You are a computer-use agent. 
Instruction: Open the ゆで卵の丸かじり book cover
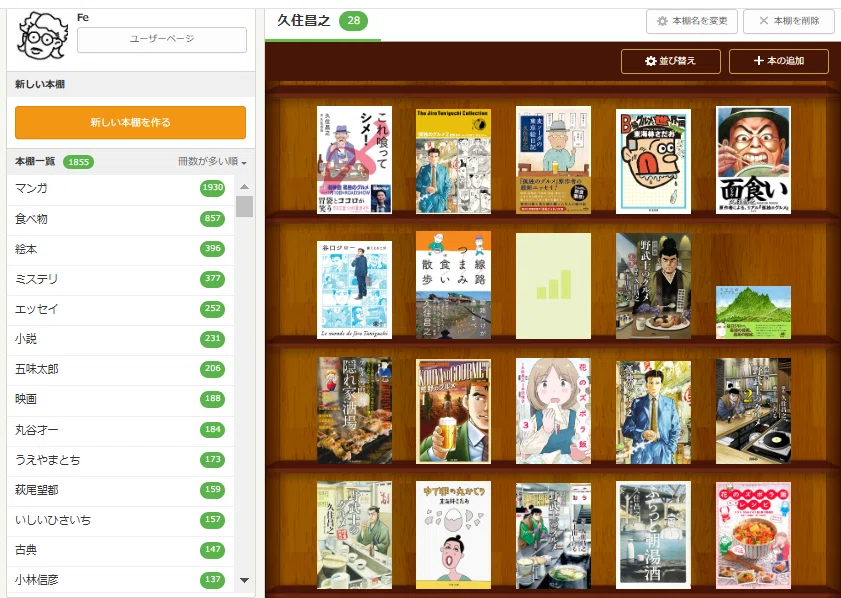click(x=453, y=535)
